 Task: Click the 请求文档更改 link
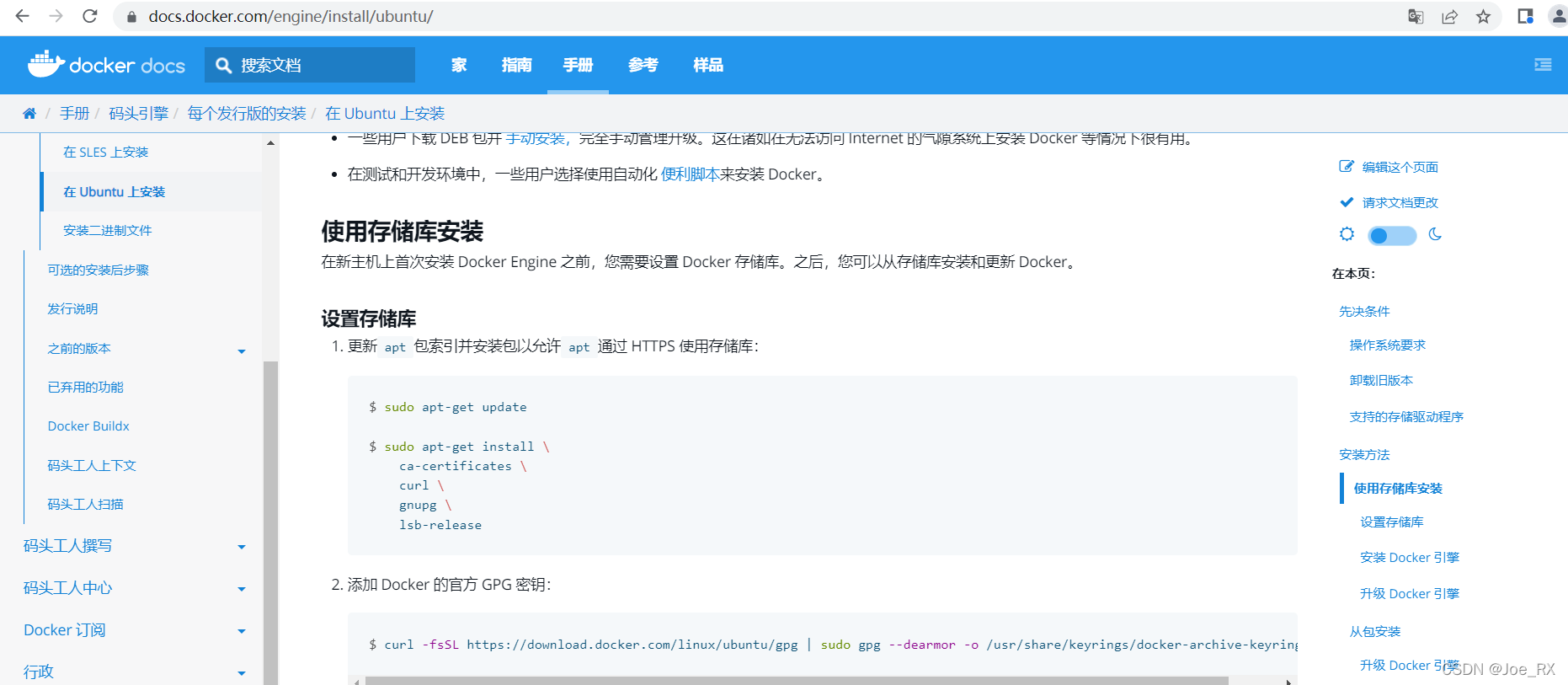click(1400, 202)
